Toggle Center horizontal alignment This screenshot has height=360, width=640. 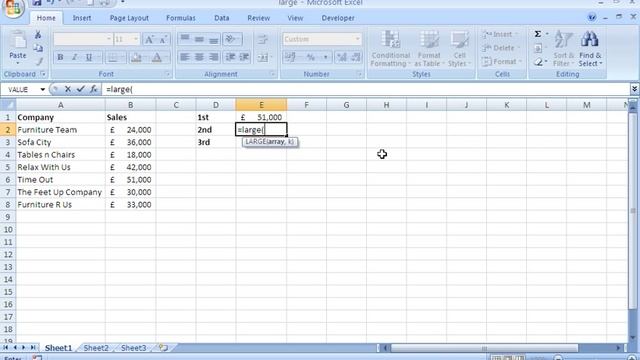point(199,57)
